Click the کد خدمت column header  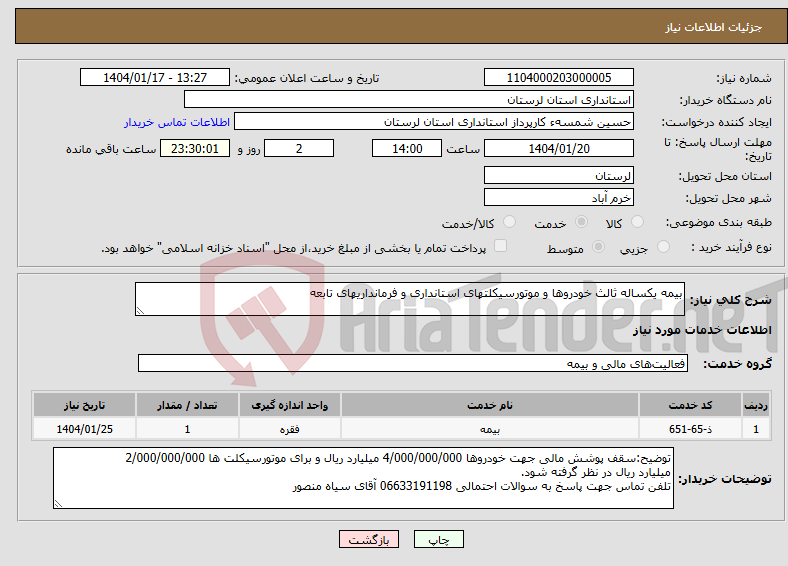(x=691, y=405)
